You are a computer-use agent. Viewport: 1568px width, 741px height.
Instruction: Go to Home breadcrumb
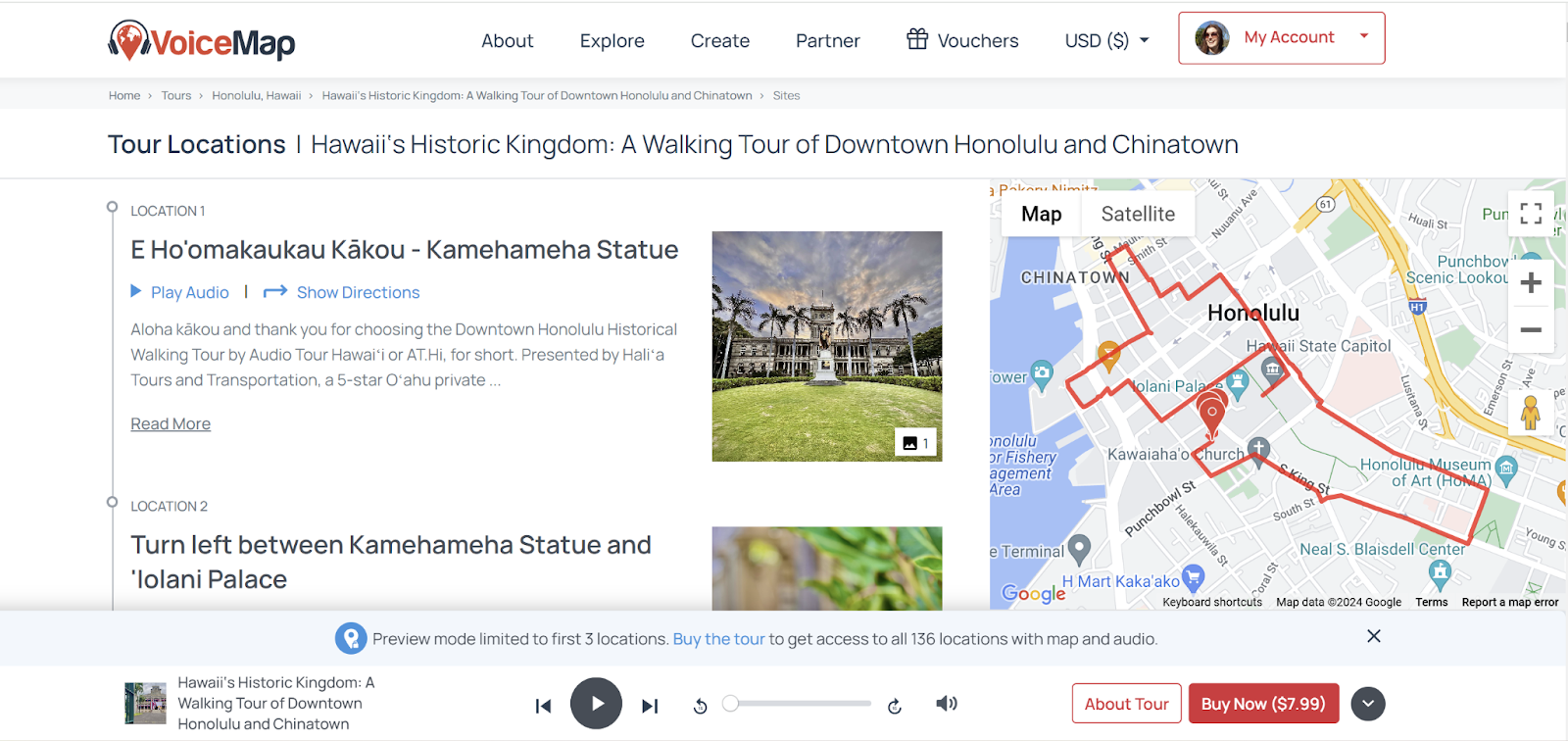click(x=124, y=95)
